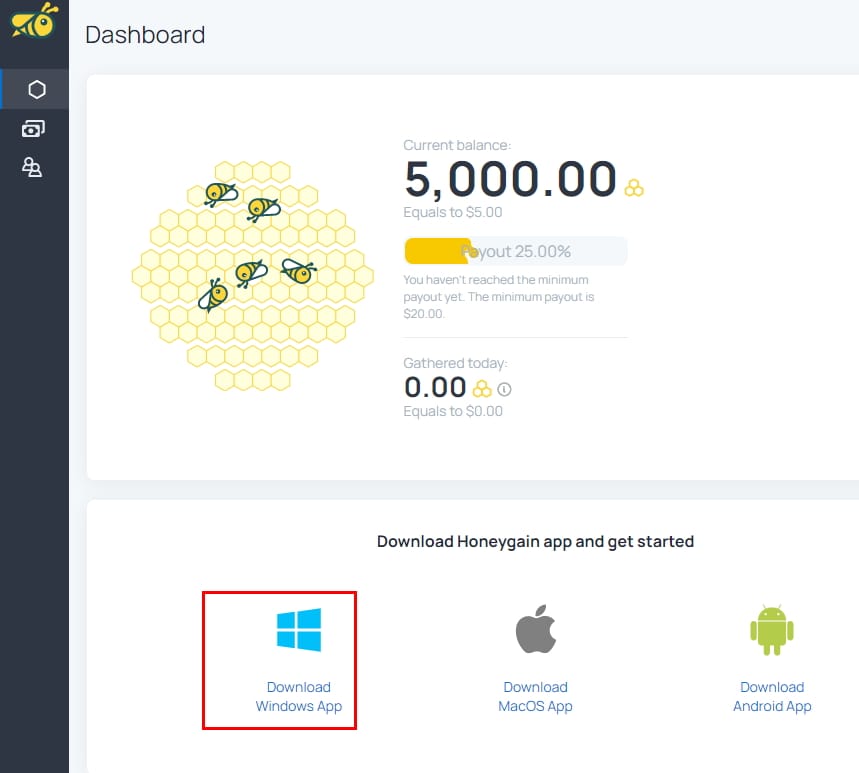Click the 'Equals to $5.00' text

[x=453, y=212]
